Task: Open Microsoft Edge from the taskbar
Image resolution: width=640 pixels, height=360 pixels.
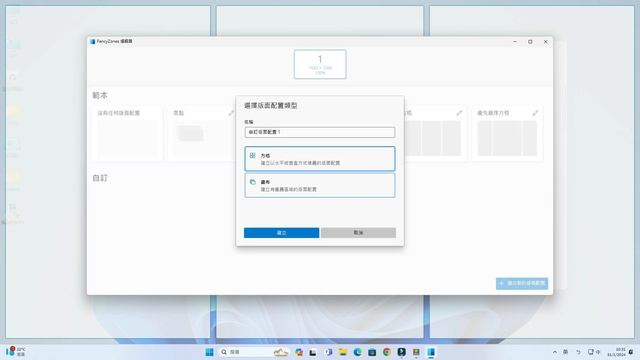Action: pyautogui.click(x=357, y=352)
